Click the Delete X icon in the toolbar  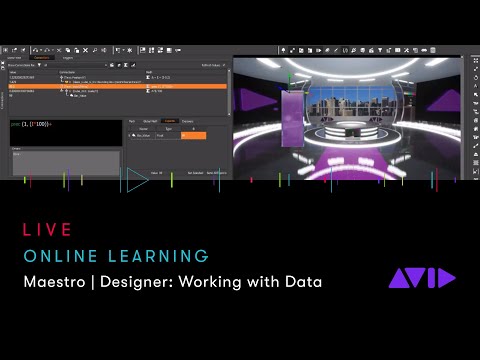pyautogui.click(x=86, y=50)
